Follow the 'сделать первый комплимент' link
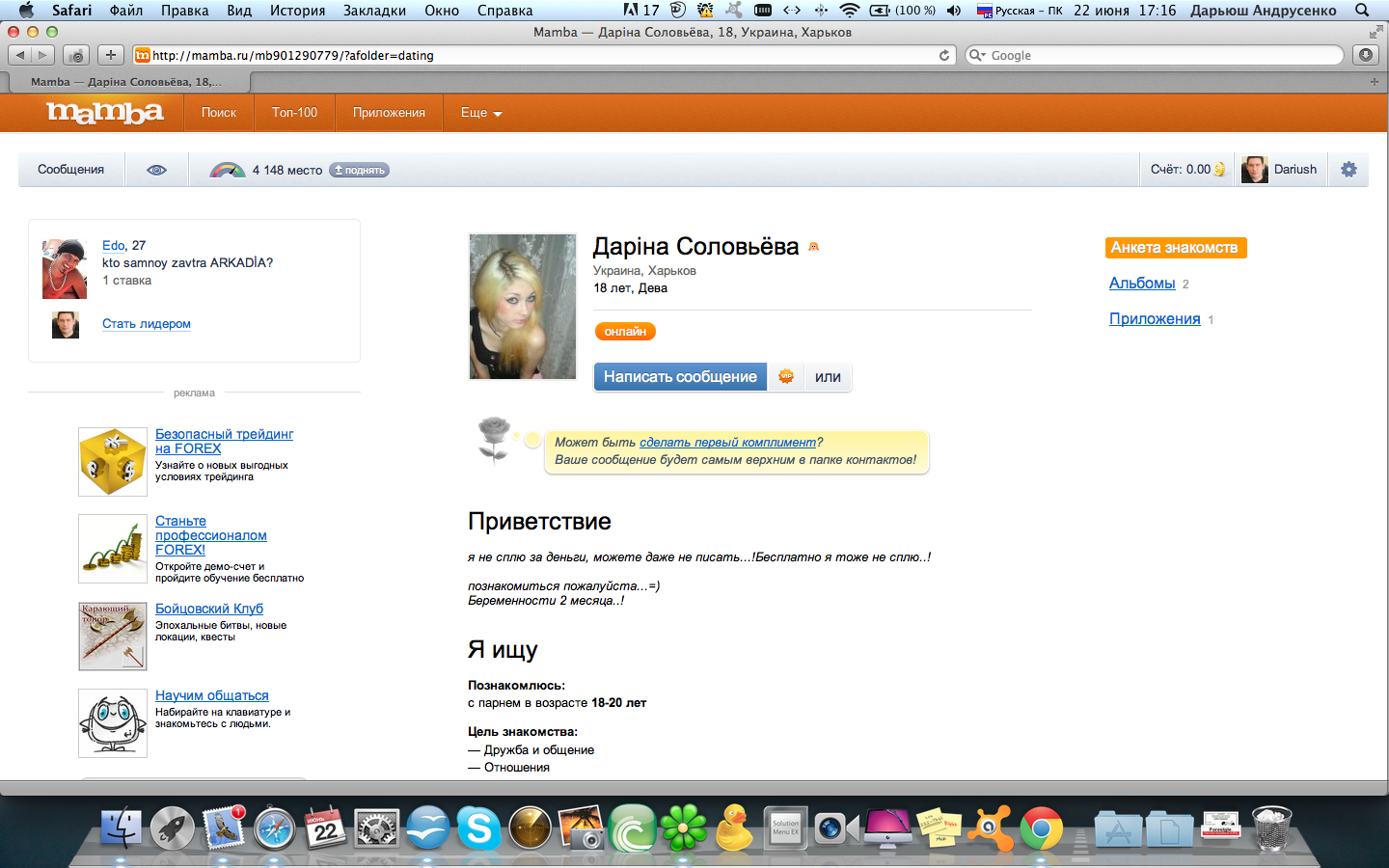Screen dimensions: 1389x868 [727, 443]
